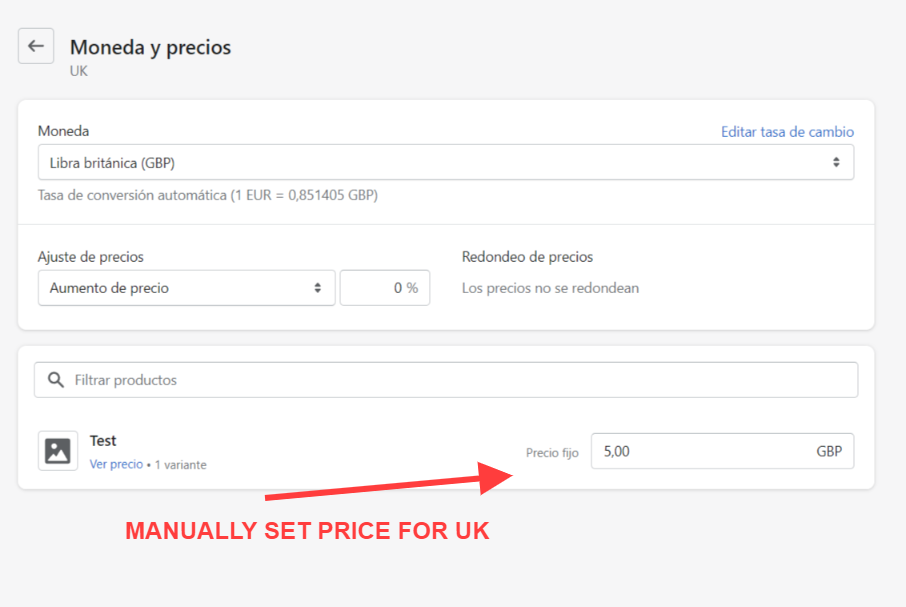Click the Los precios no se redondean text

click(x=550, y=288)
